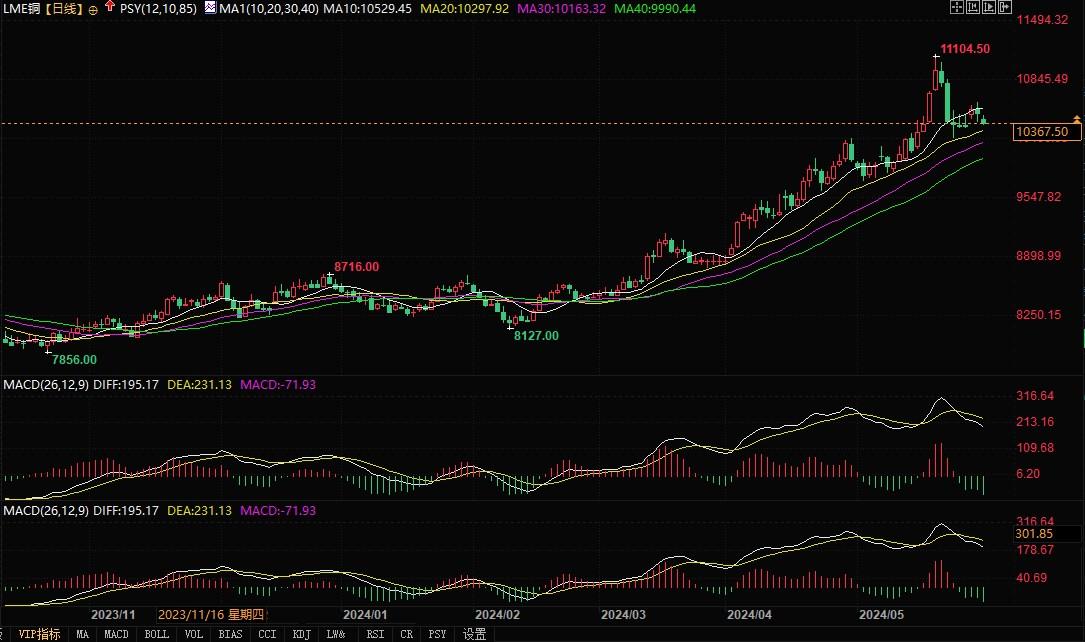Click the MA1(10,20,30,40) parameter label
This screenshot has width=1085, height=642.
coord(268,9)
